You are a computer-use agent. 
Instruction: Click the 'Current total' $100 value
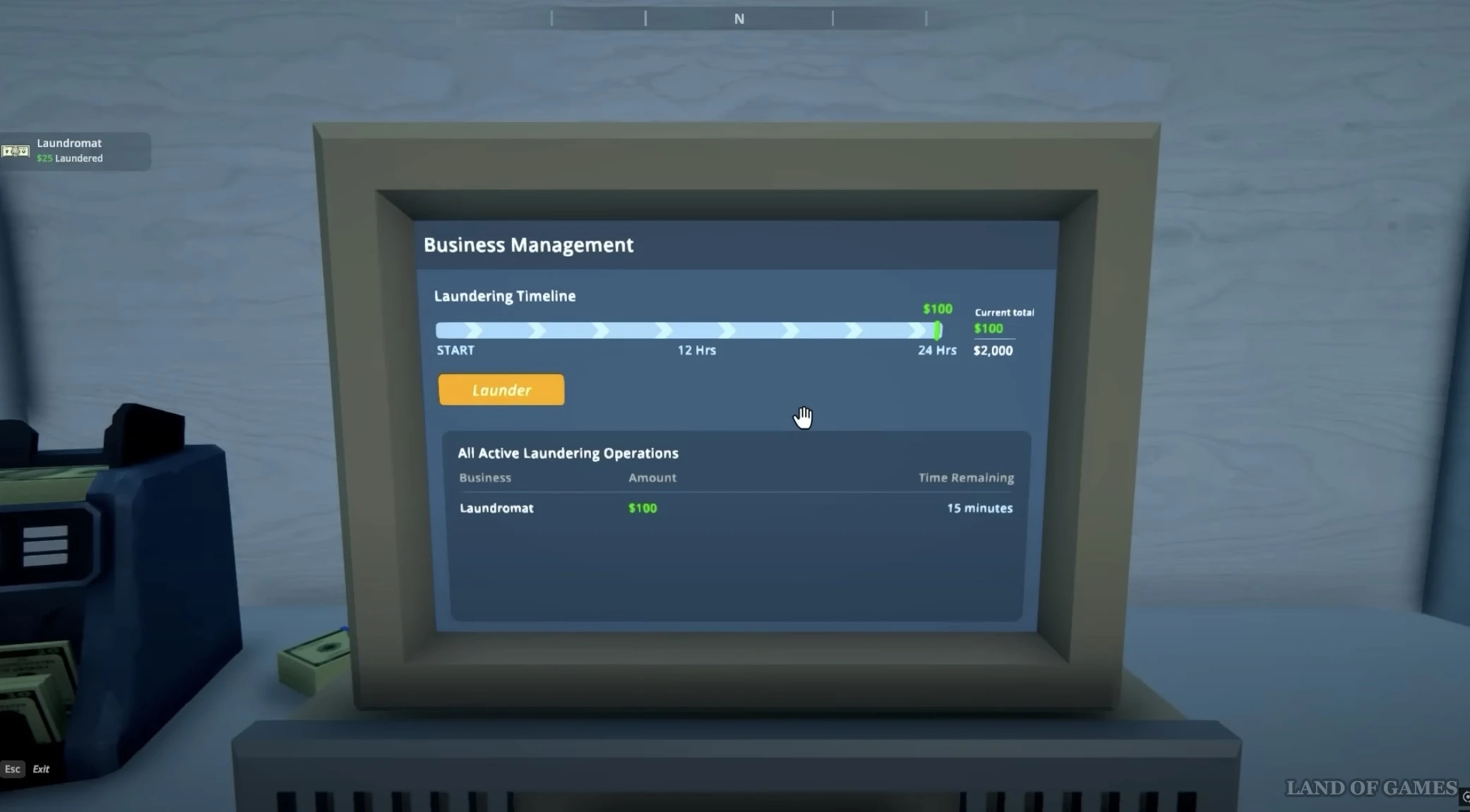pos(988,328)
